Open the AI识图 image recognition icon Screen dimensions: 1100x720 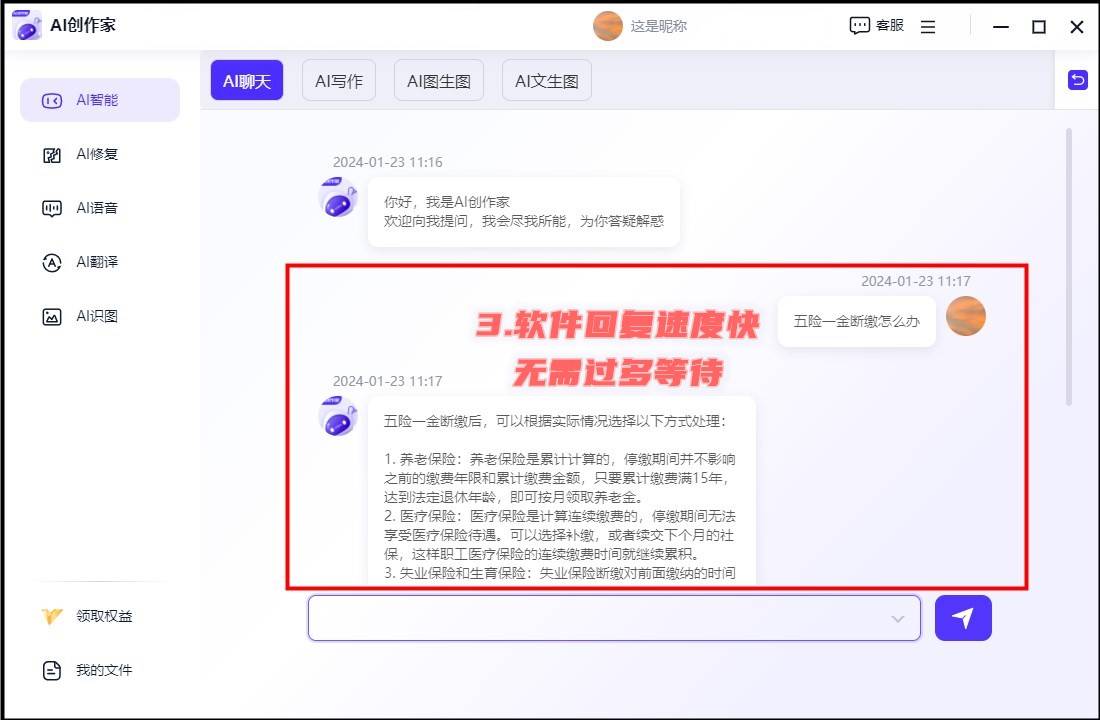(x=52, y=317)
